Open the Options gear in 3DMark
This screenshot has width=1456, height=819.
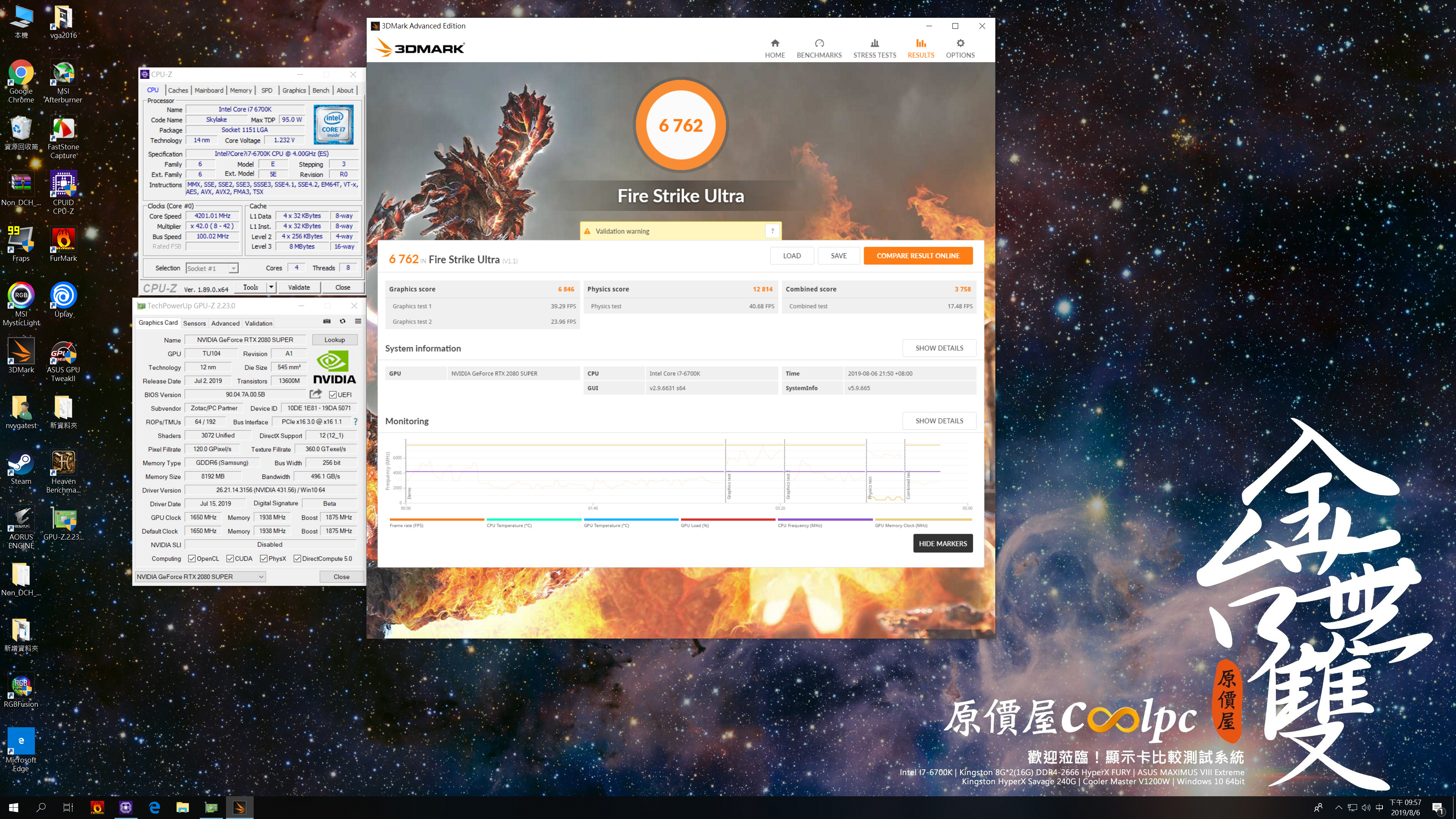[x=960, y=49]
